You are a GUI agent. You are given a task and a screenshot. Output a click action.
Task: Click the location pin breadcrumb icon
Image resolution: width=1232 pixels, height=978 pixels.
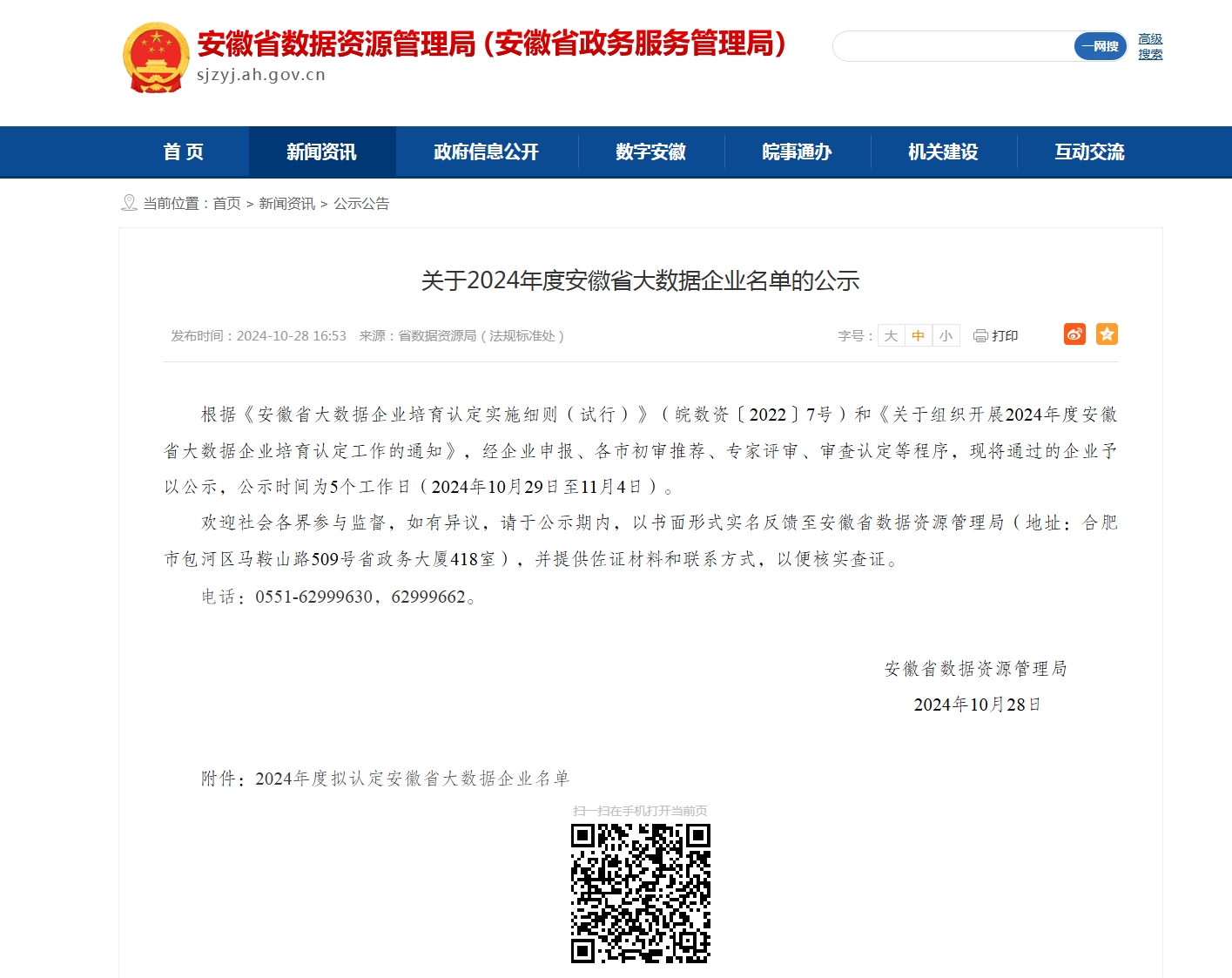[x=131, y=202]
